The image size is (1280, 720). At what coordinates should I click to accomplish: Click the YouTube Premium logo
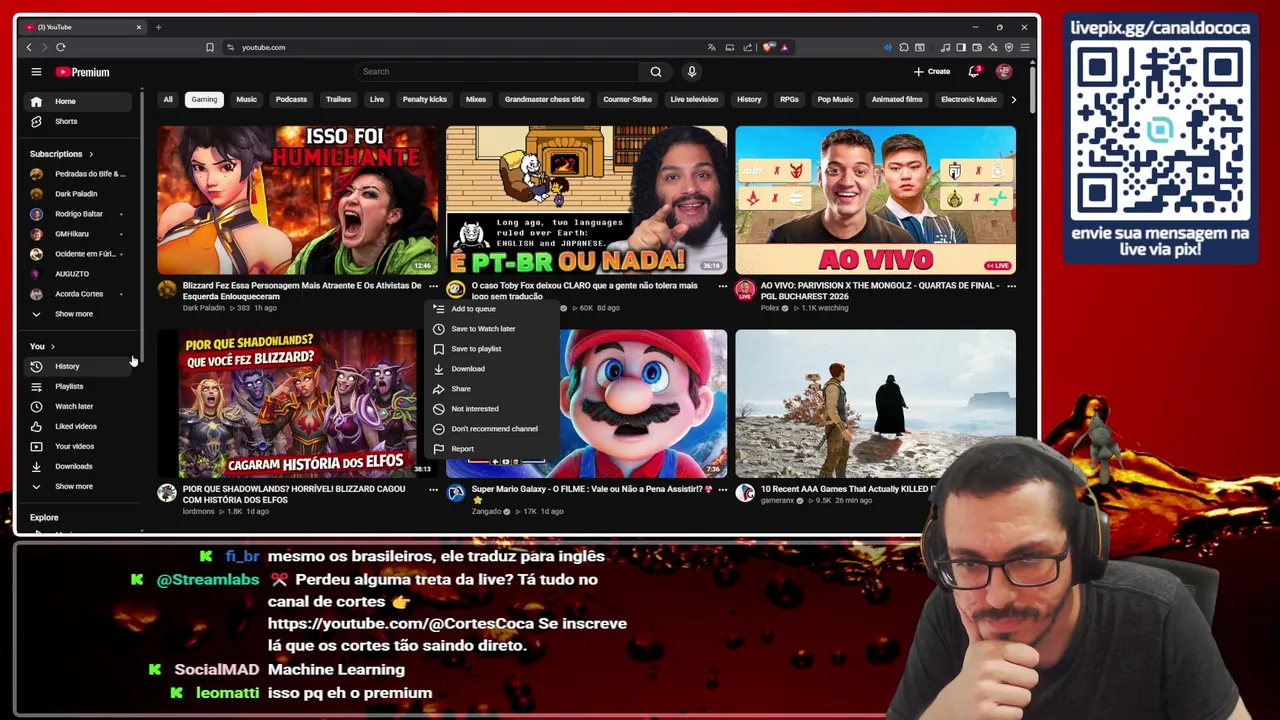[82, 72]
